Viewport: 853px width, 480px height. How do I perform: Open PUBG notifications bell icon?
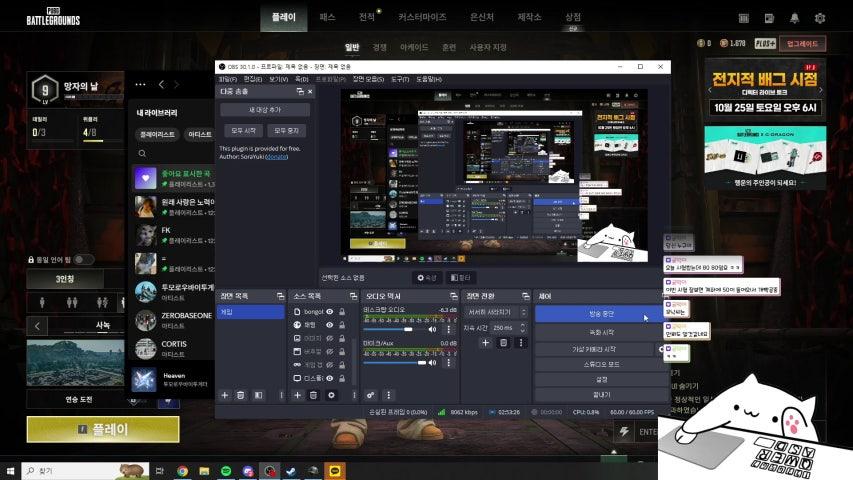(794, 18)
